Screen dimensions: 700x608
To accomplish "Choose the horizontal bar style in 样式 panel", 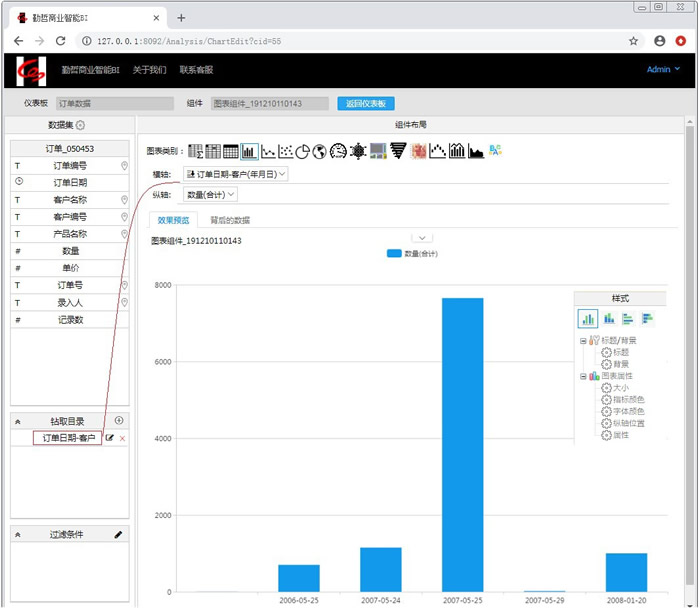I will [628, 319].
